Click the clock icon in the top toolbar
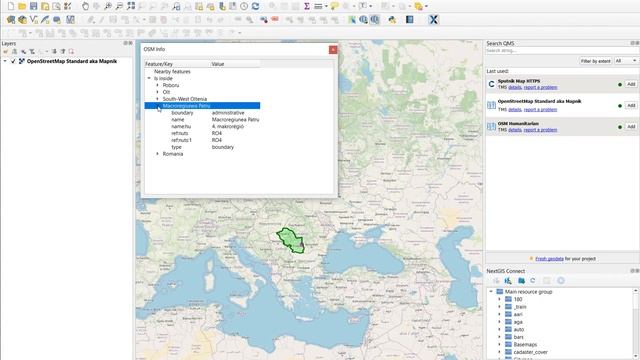640x360 pixels. coord(244,6)
